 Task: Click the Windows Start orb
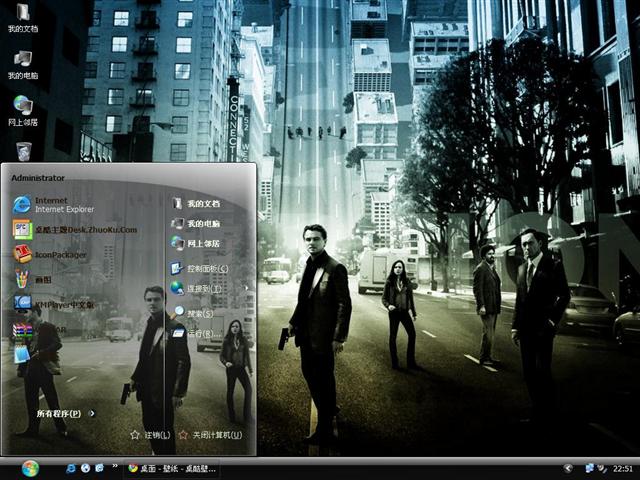click(x=31, y=469)
